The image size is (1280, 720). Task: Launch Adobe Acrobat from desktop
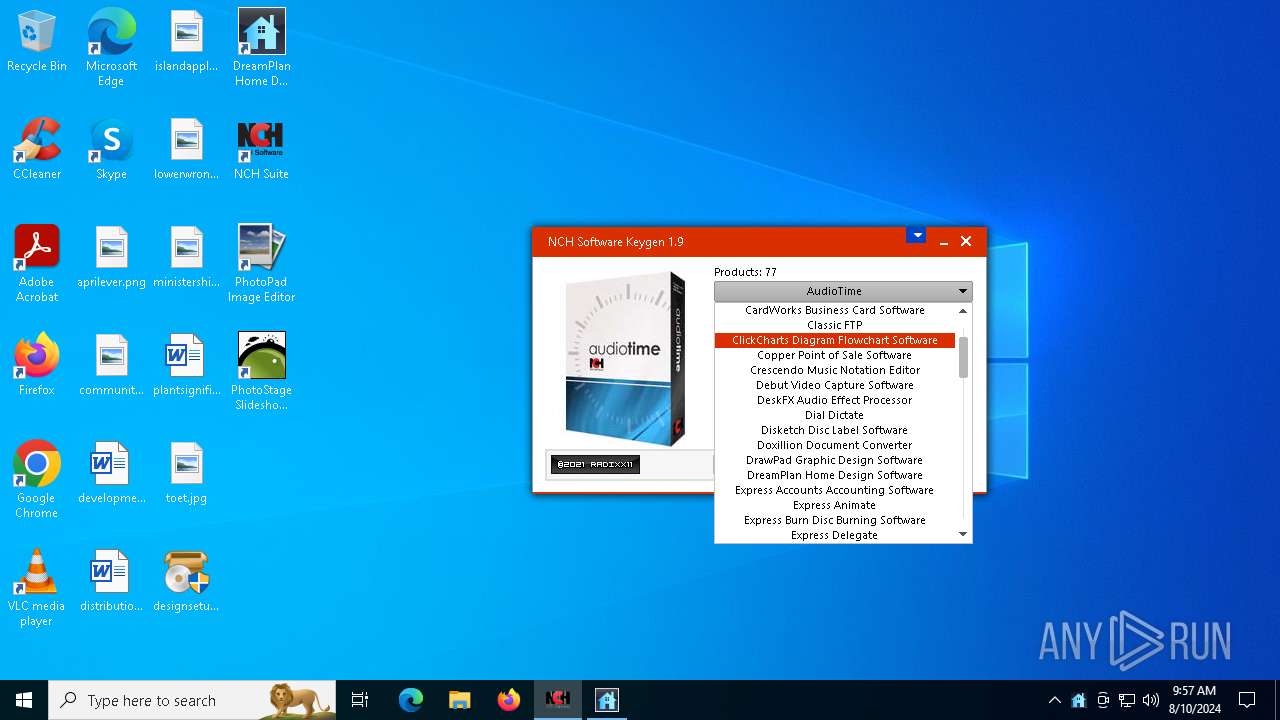tap(37, 264)
